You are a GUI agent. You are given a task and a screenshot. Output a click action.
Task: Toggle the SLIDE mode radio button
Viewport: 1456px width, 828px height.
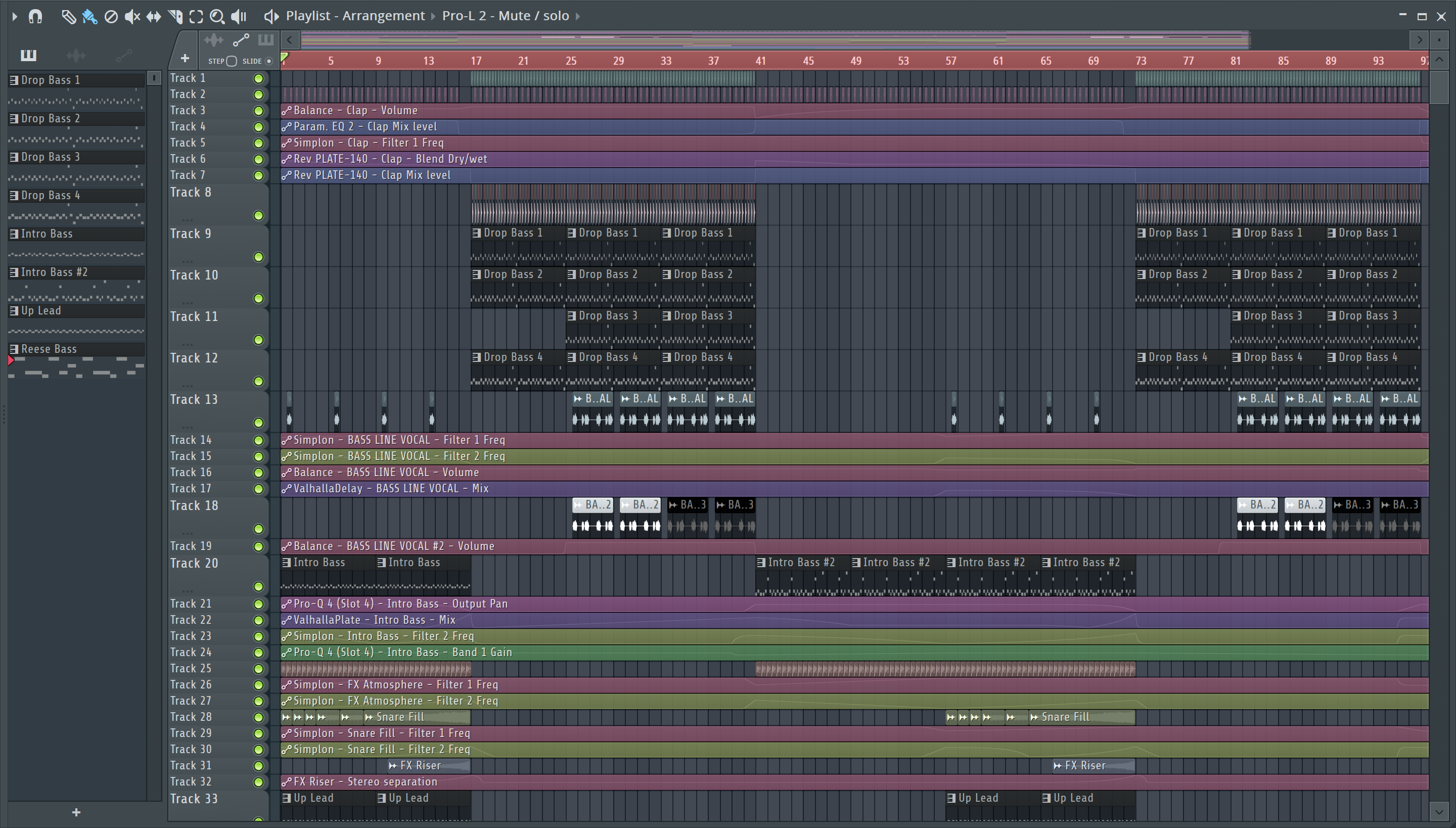[269, 61]
